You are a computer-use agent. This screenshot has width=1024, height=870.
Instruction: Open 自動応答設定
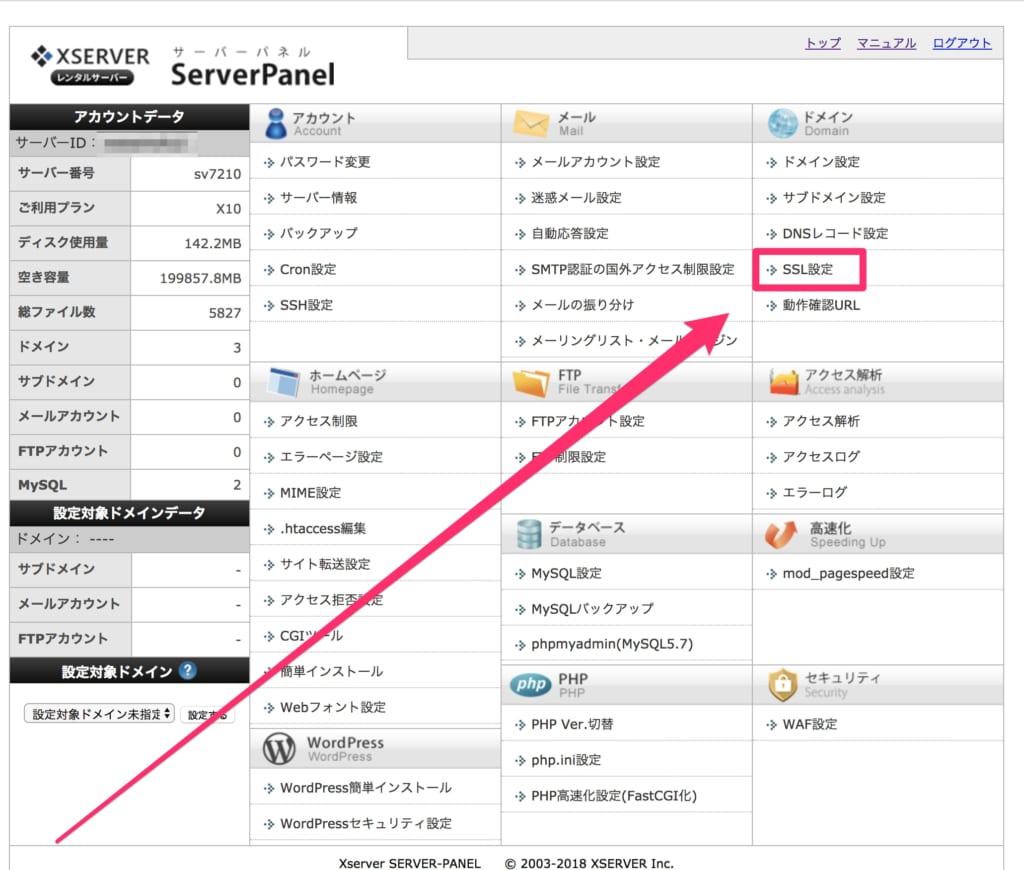pyautogui.click(x=569, y=233)
